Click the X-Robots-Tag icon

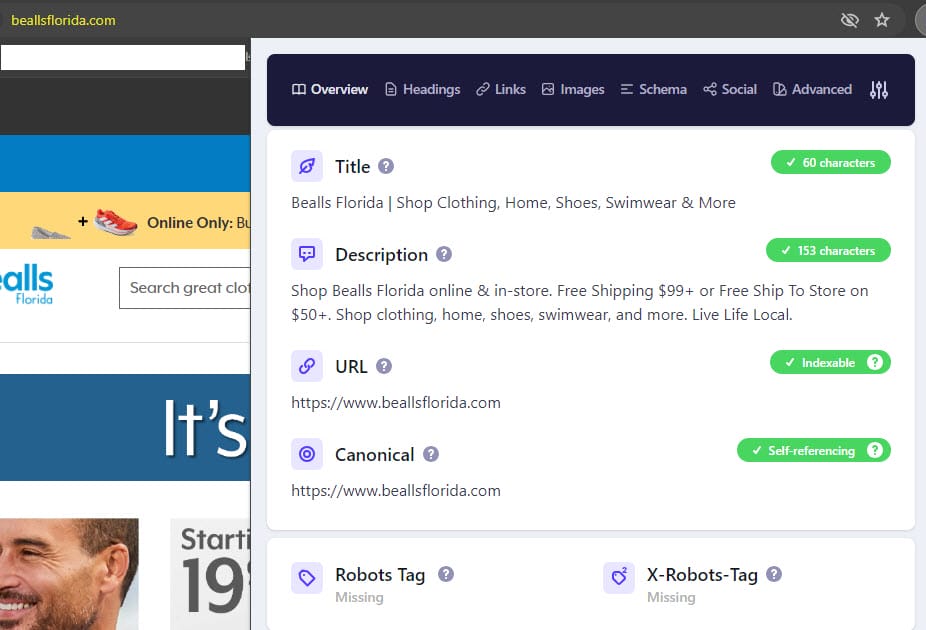point(620,576)
